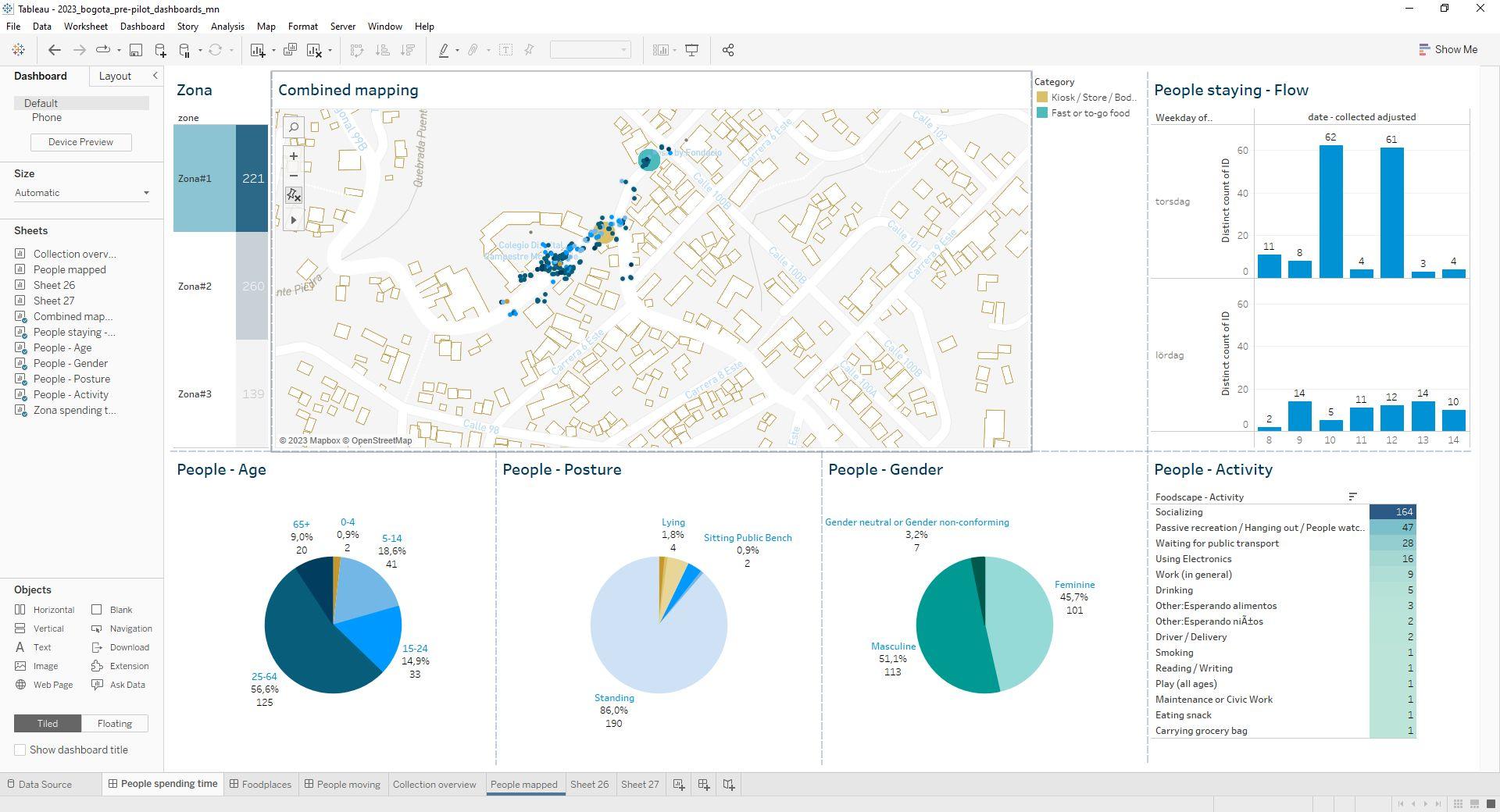
Task: Open the Analysis menu
Action: click(227, 27)
